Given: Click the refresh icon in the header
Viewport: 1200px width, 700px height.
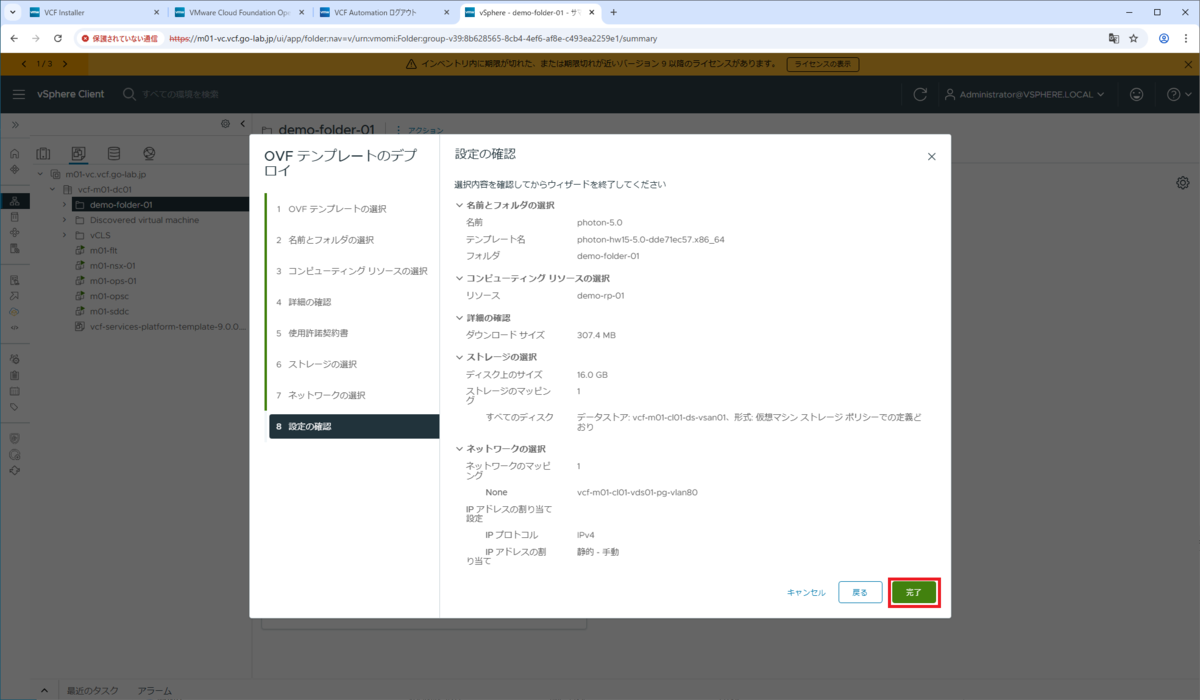Looking at the screenshot, I should (920, 94).
